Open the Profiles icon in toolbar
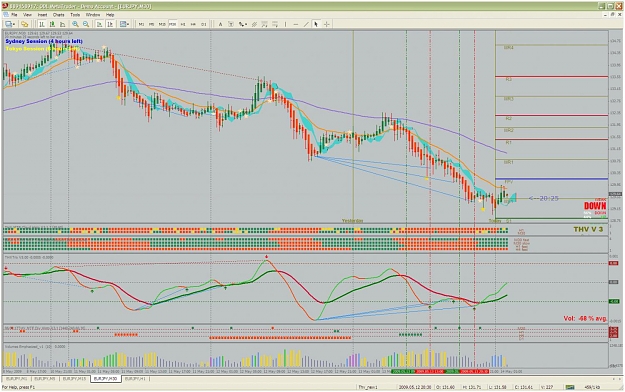Image resolution: width=625 pixels, height=392 pixels. [x=24, y=24]
